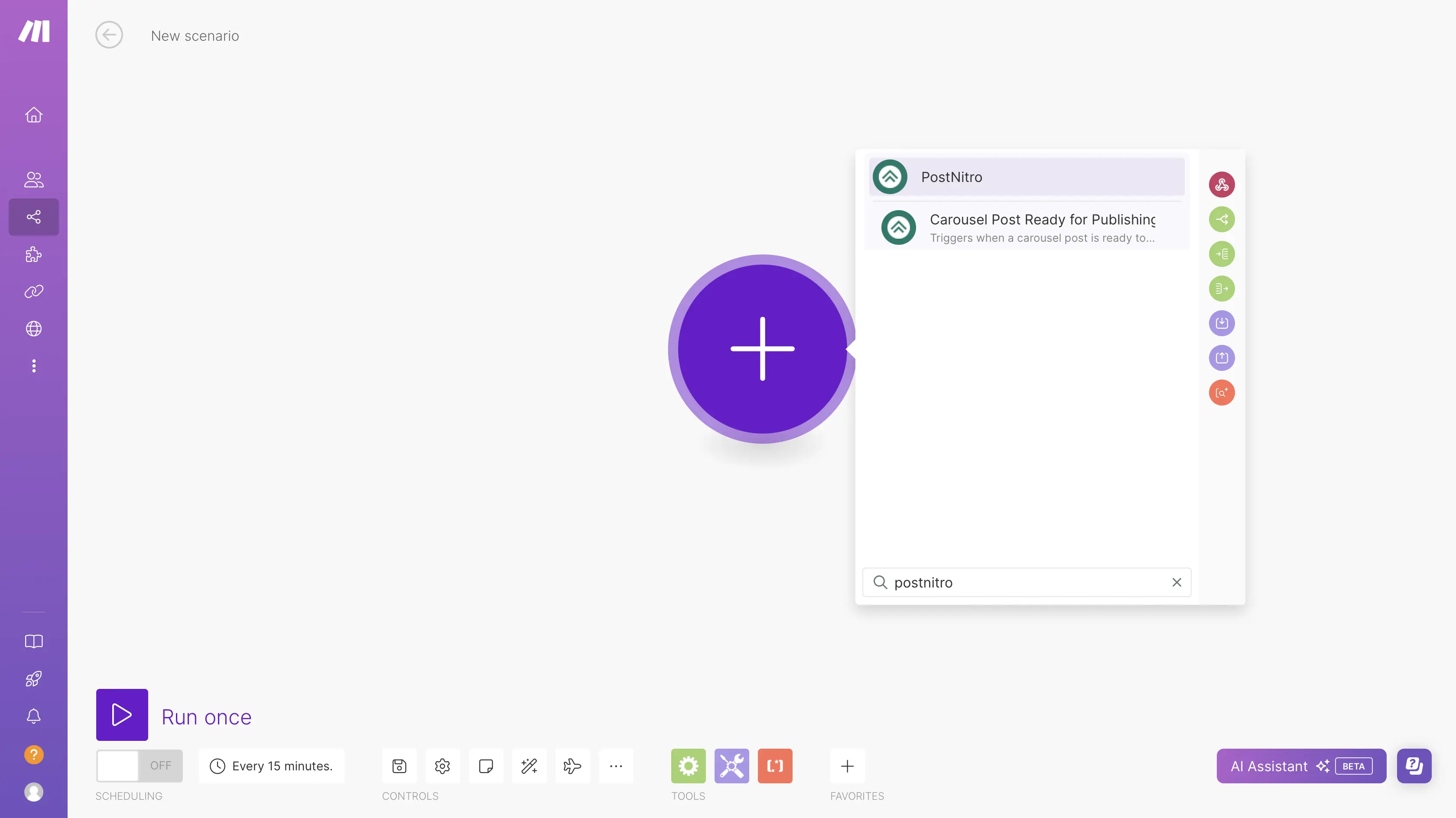Open the Notes sticky icon
Viewport: 1456px width, 818px height.
point(485,766)
